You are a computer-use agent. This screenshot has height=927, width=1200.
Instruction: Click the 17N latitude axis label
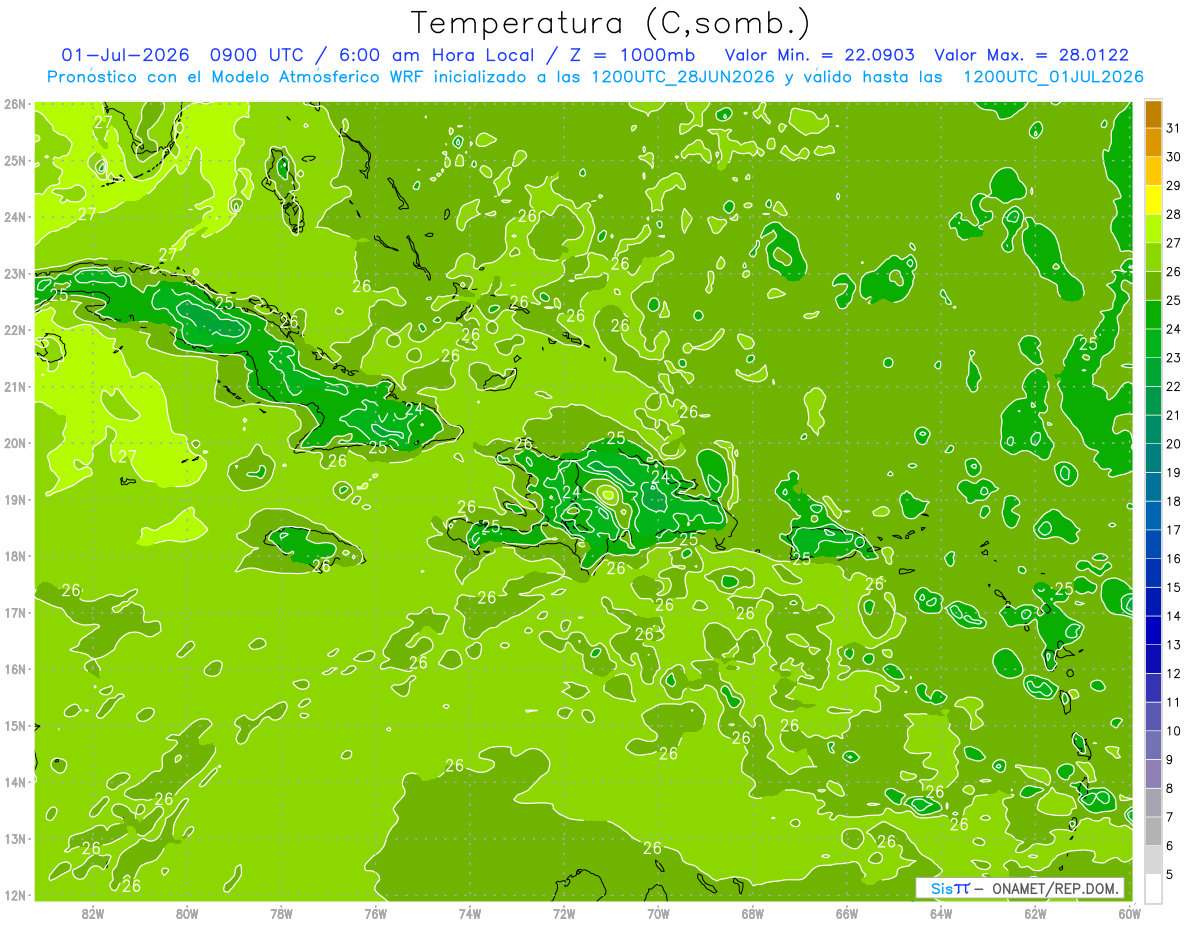coord(15,613)
